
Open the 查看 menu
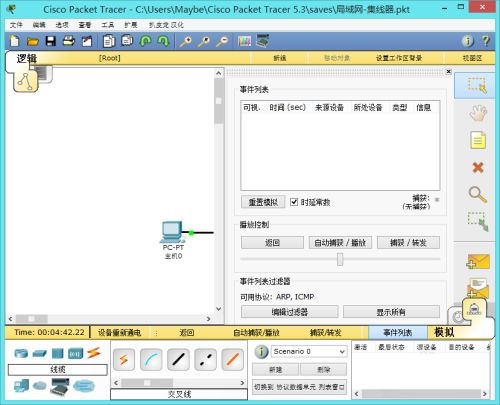[85, 25]
